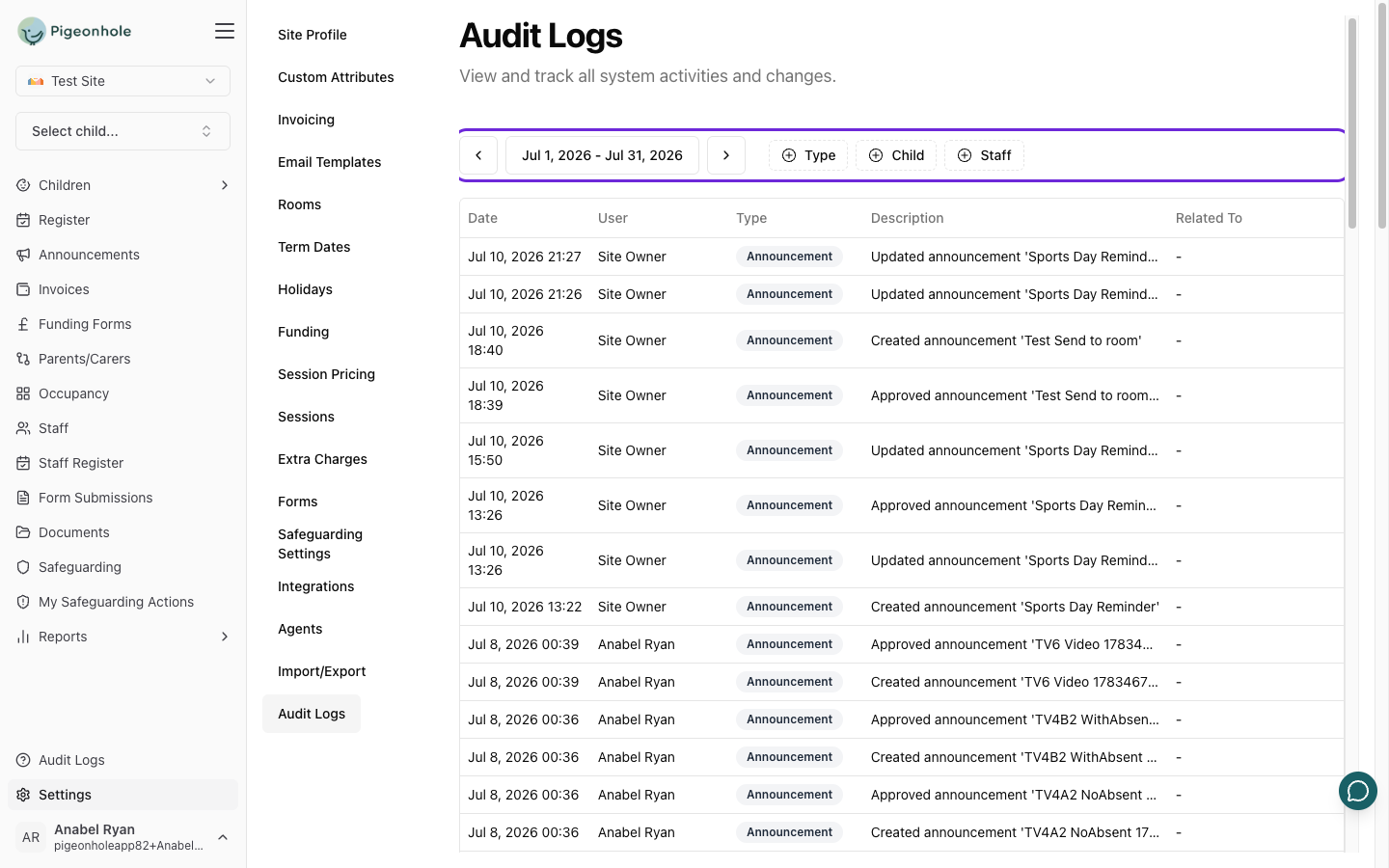The image size is (1389, 868).
Task: Open Integrations settings
Action: click(315, 586)
